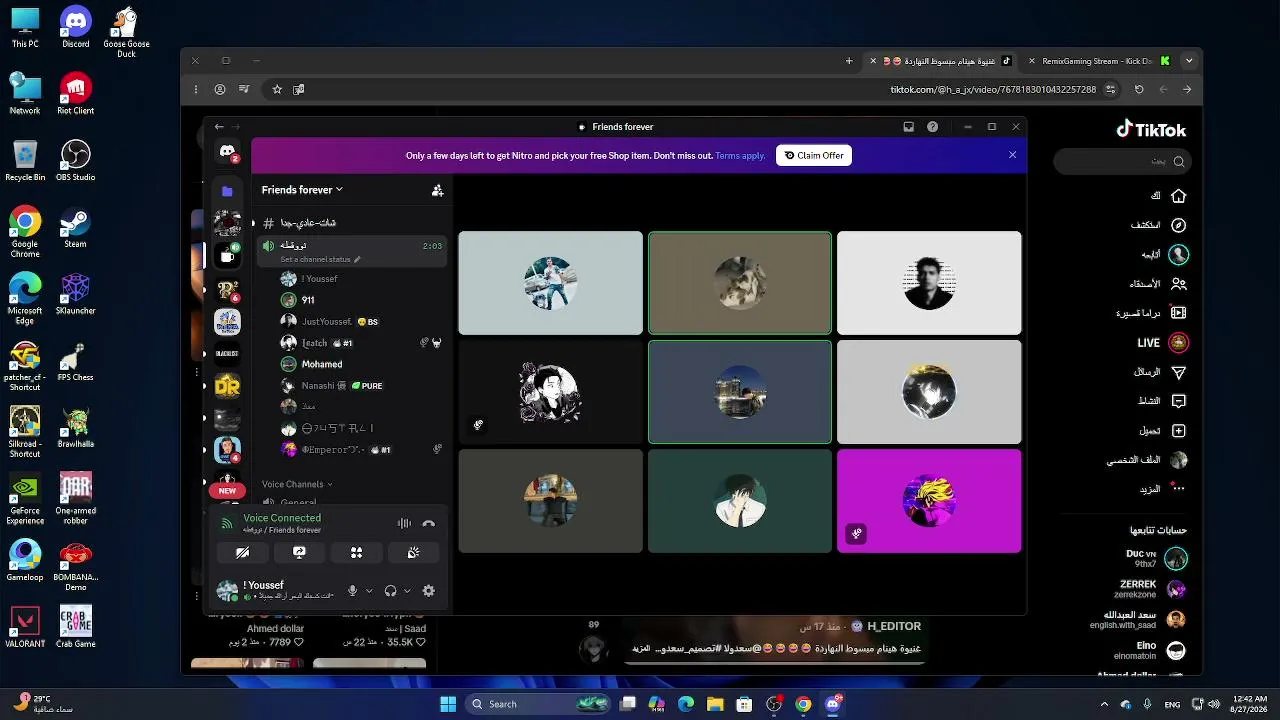Image resolution: width=1280 pixels, height=720 pixels.
Task: Open TikTok Friends icon in sidebar
Action: pyautogui.click(x=1178, y=284)
